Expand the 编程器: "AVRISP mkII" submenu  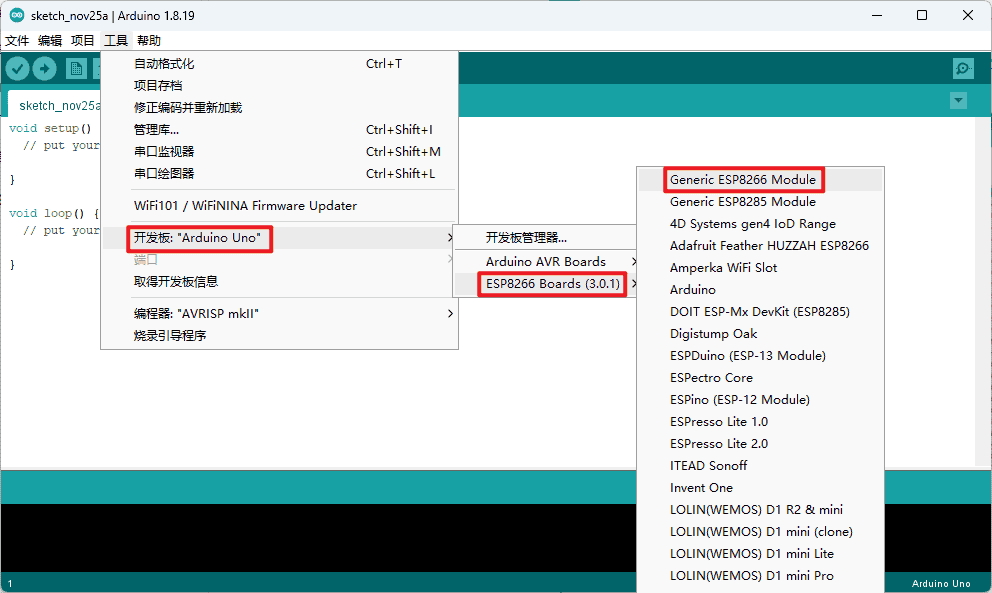[x=279, y=314]
